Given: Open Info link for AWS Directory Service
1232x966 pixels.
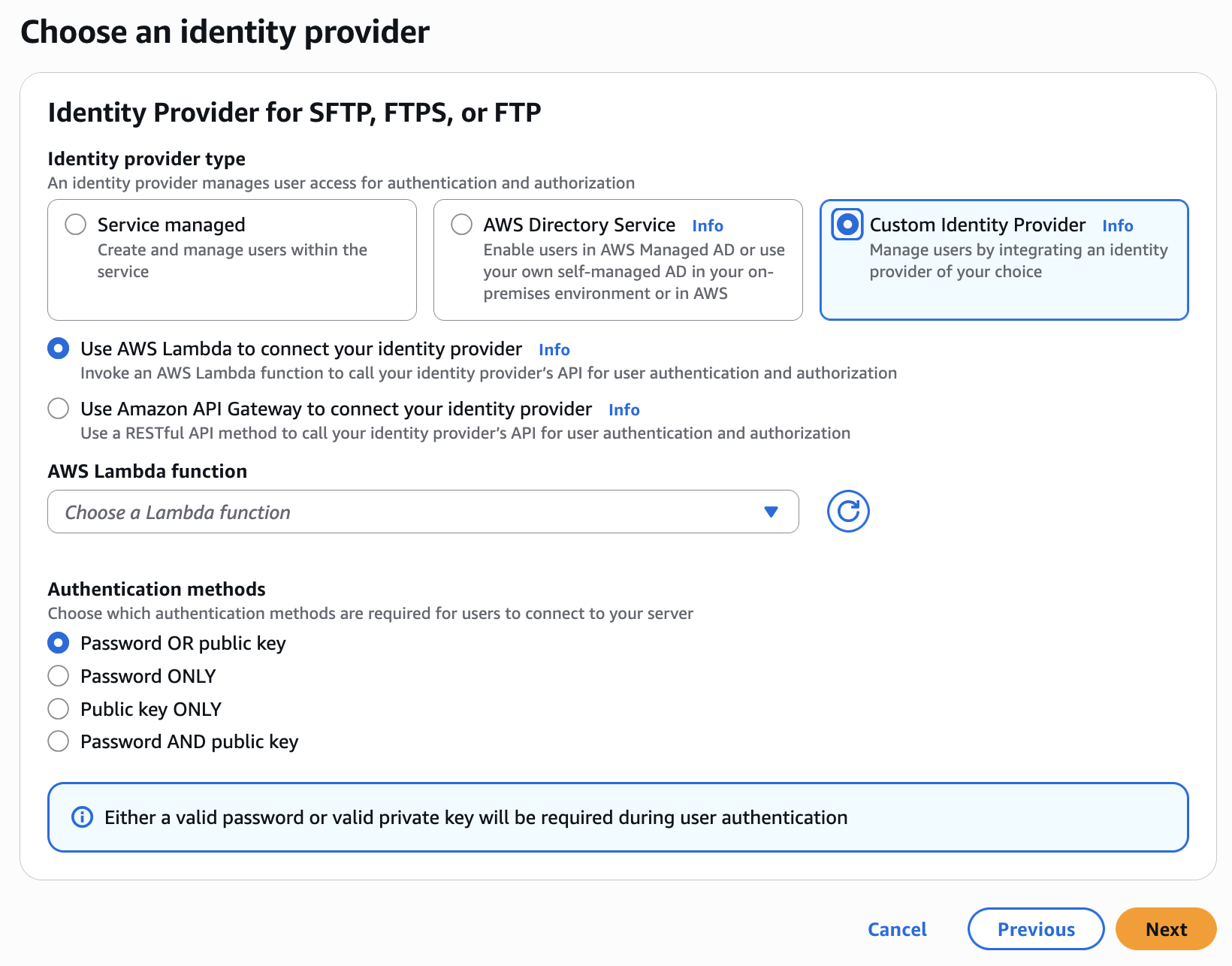Looking at the screenshot, I should click(x=708, y=225).
